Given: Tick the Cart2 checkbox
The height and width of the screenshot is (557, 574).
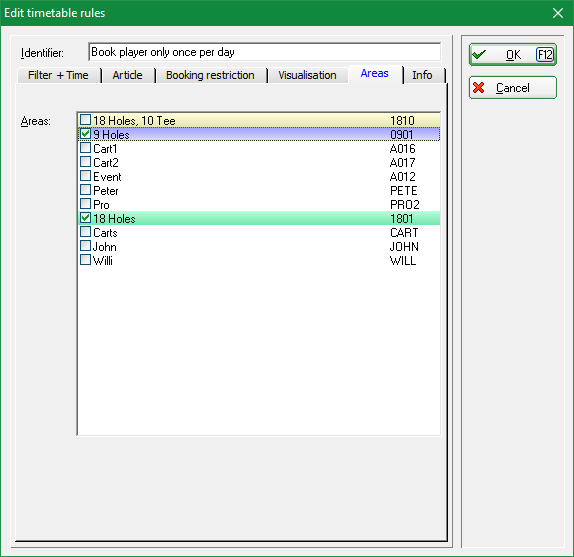Looking at the screenshot, I should point(85,162).
